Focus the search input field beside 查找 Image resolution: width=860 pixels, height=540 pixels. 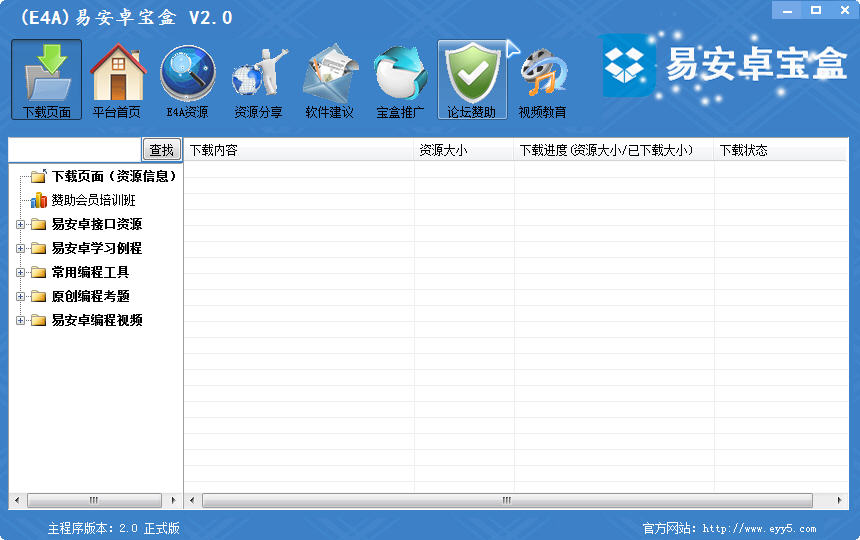click(x=75, y=150)
